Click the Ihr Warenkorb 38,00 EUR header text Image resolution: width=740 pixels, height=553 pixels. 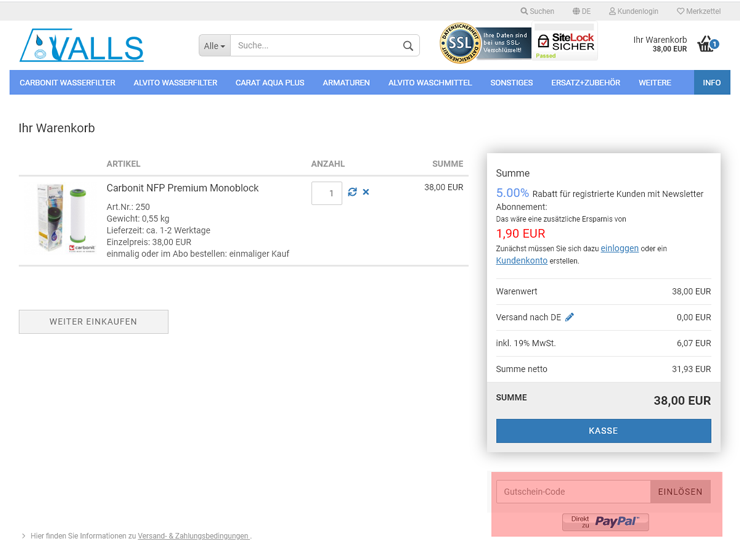click(x=660, y=44)
